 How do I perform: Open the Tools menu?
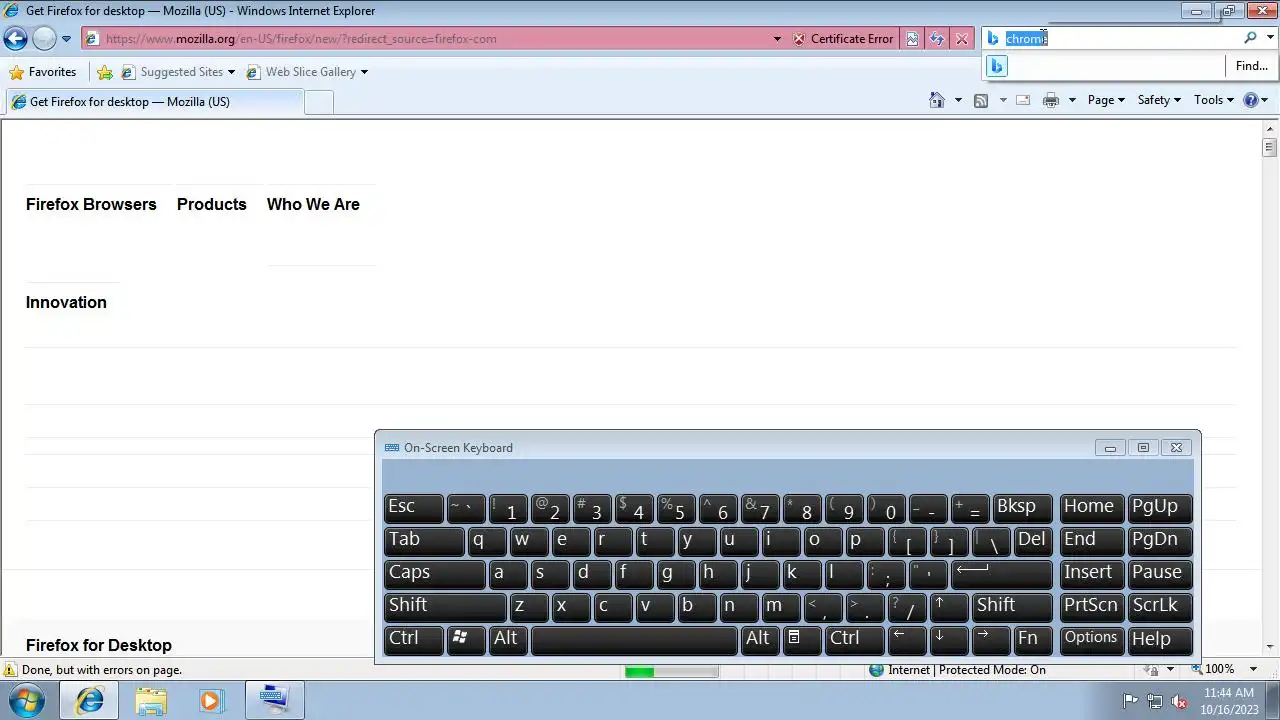(x=1214, y=100)
